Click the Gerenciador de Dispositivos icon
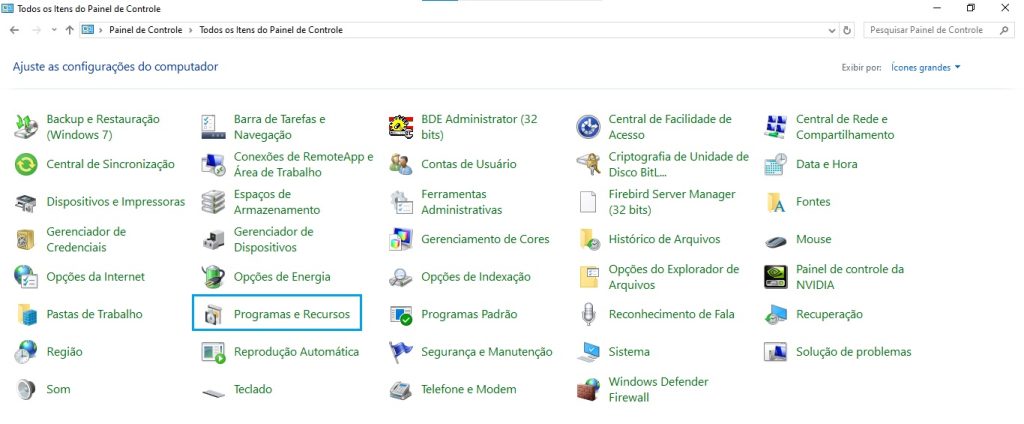1024x424 pixels. coord(214,239)
